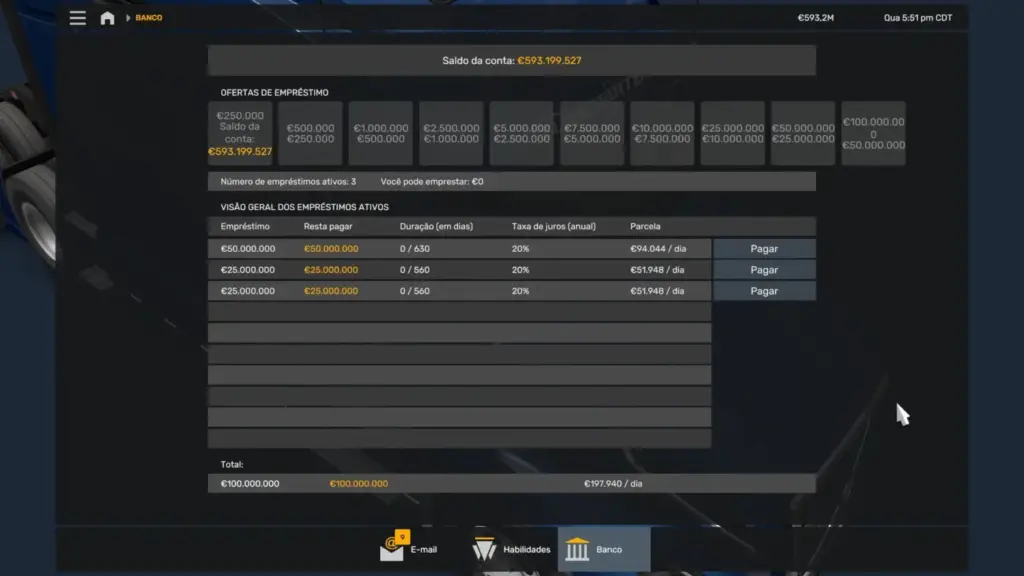This screenshot has height=576, width=1024.
Task: Select the €10.000.000 loan offer
Action: click(x=662, y=133)
